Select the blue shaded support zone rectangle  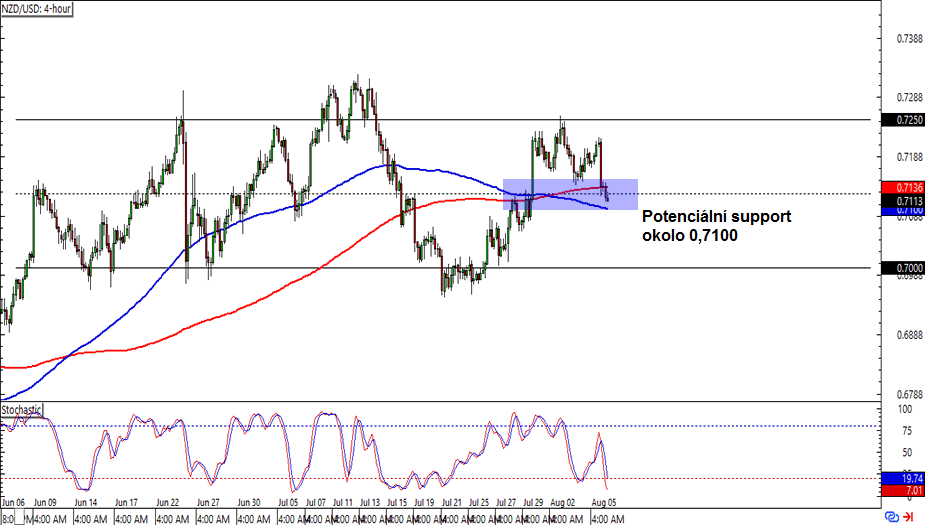pyautogui.click(x=570, y=194)
